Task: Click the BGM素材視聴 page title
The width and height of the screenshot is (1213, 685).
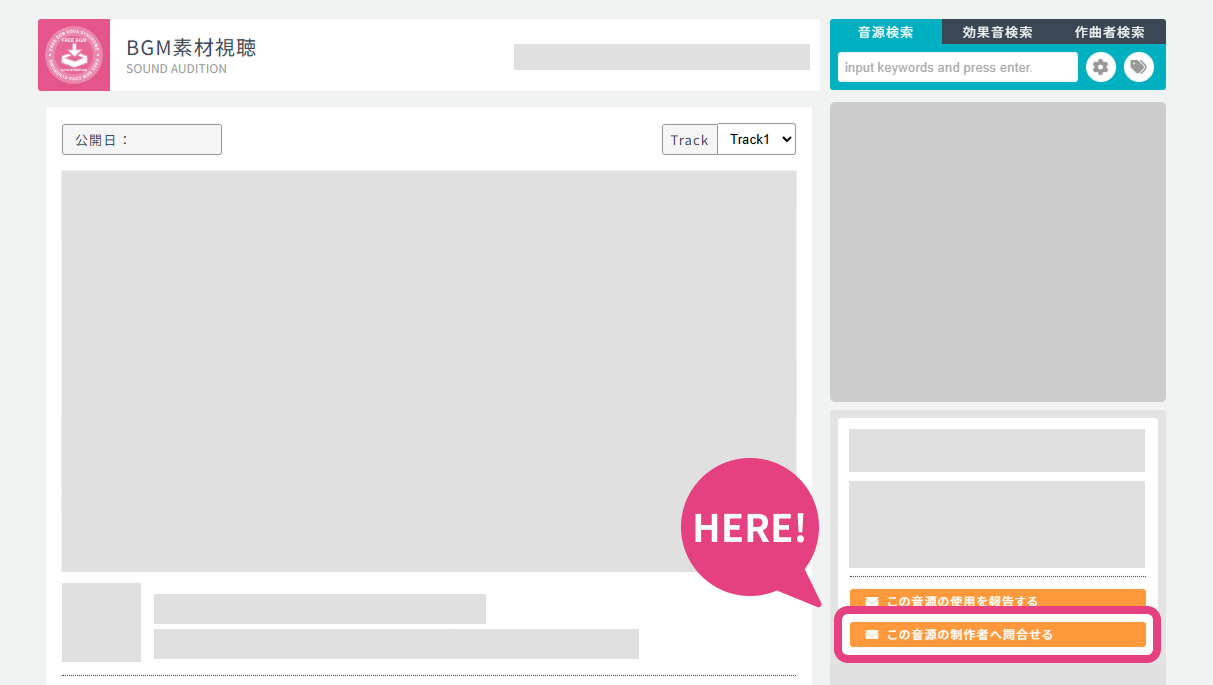Action: click(x=191, y=48)
